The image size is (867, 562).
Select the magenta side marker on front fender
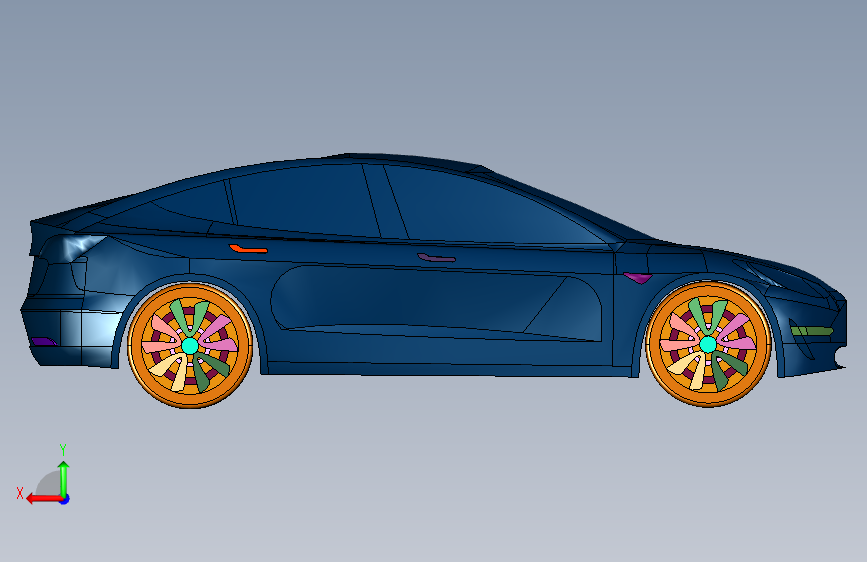pyautogui.click(x=638, y=278)
